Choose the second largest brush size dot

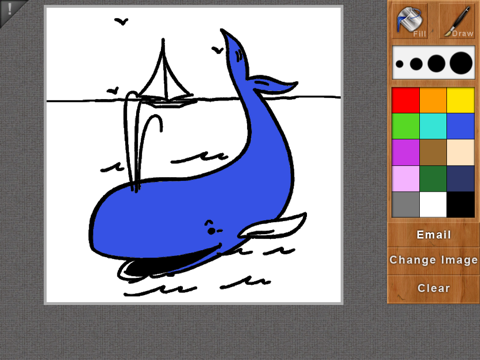(x=436, y=63)
